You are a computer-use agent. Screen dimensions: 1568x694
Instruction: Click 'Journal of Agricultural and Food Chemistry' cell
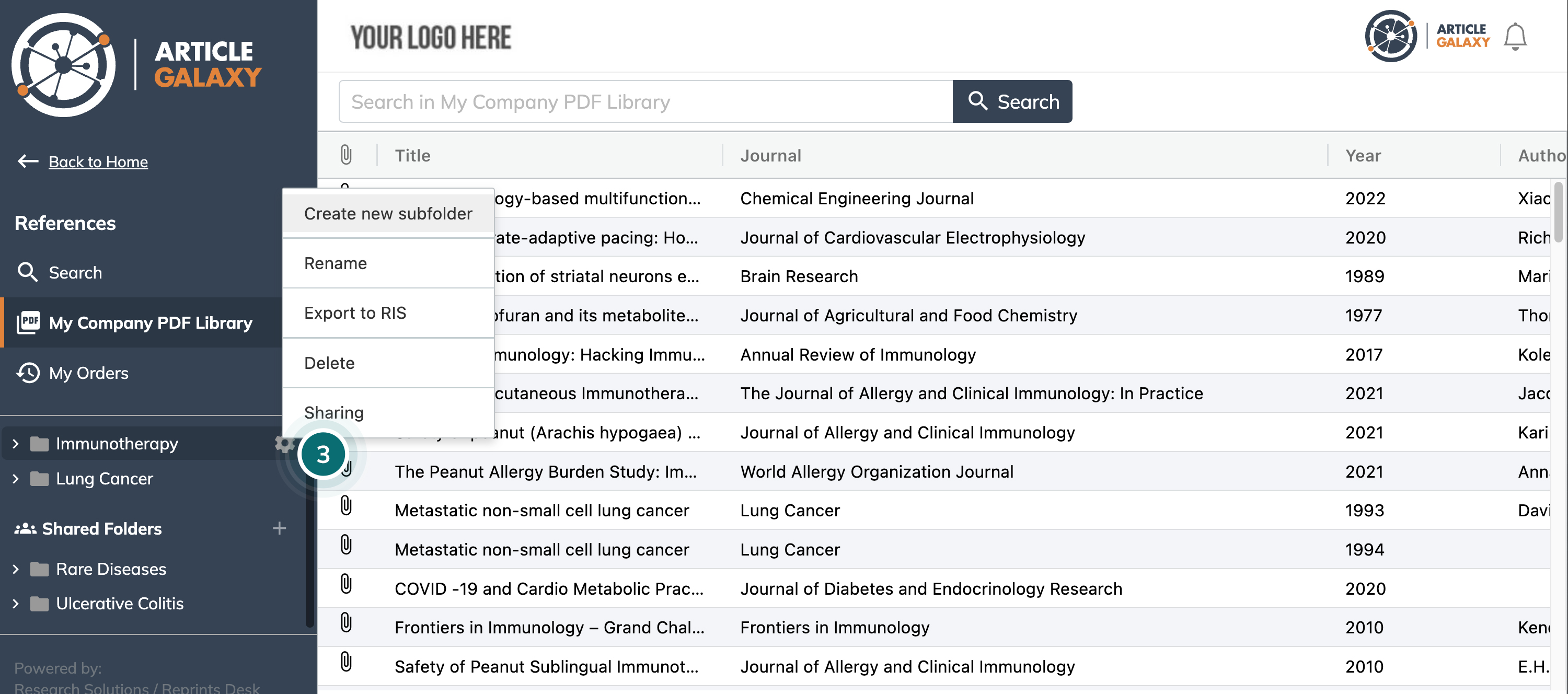(908, 315)
